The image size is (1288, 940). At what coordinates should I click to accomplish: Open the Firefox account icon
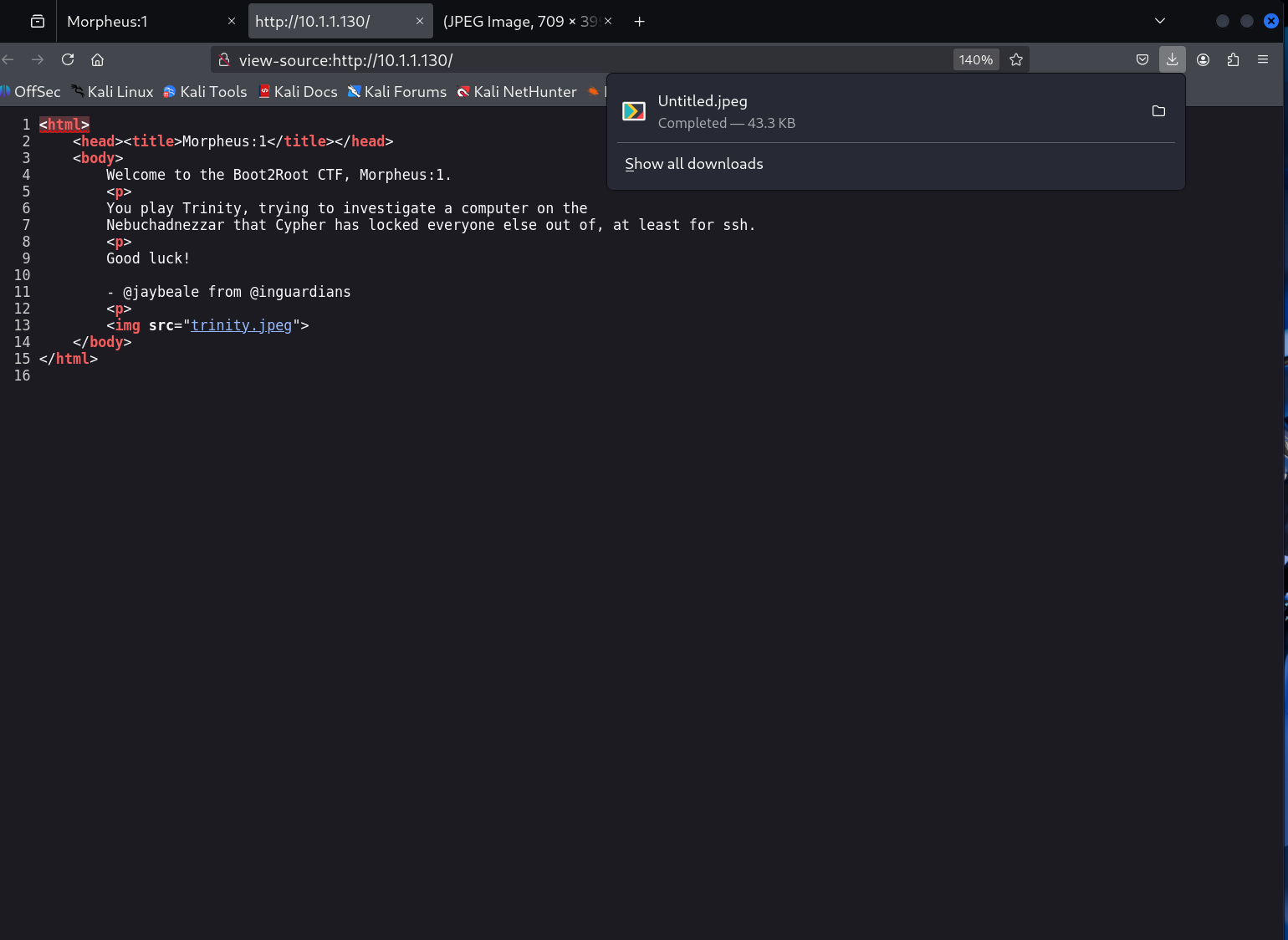click(1203, 59)
